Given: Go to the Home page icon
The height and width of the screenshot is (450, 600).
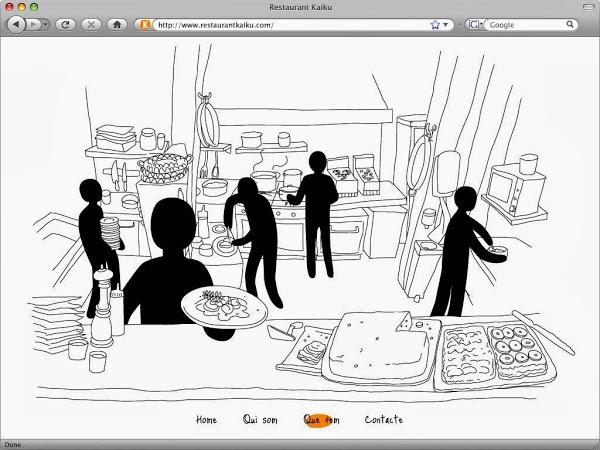Looking at the screenshot, I should click(117, 25).
